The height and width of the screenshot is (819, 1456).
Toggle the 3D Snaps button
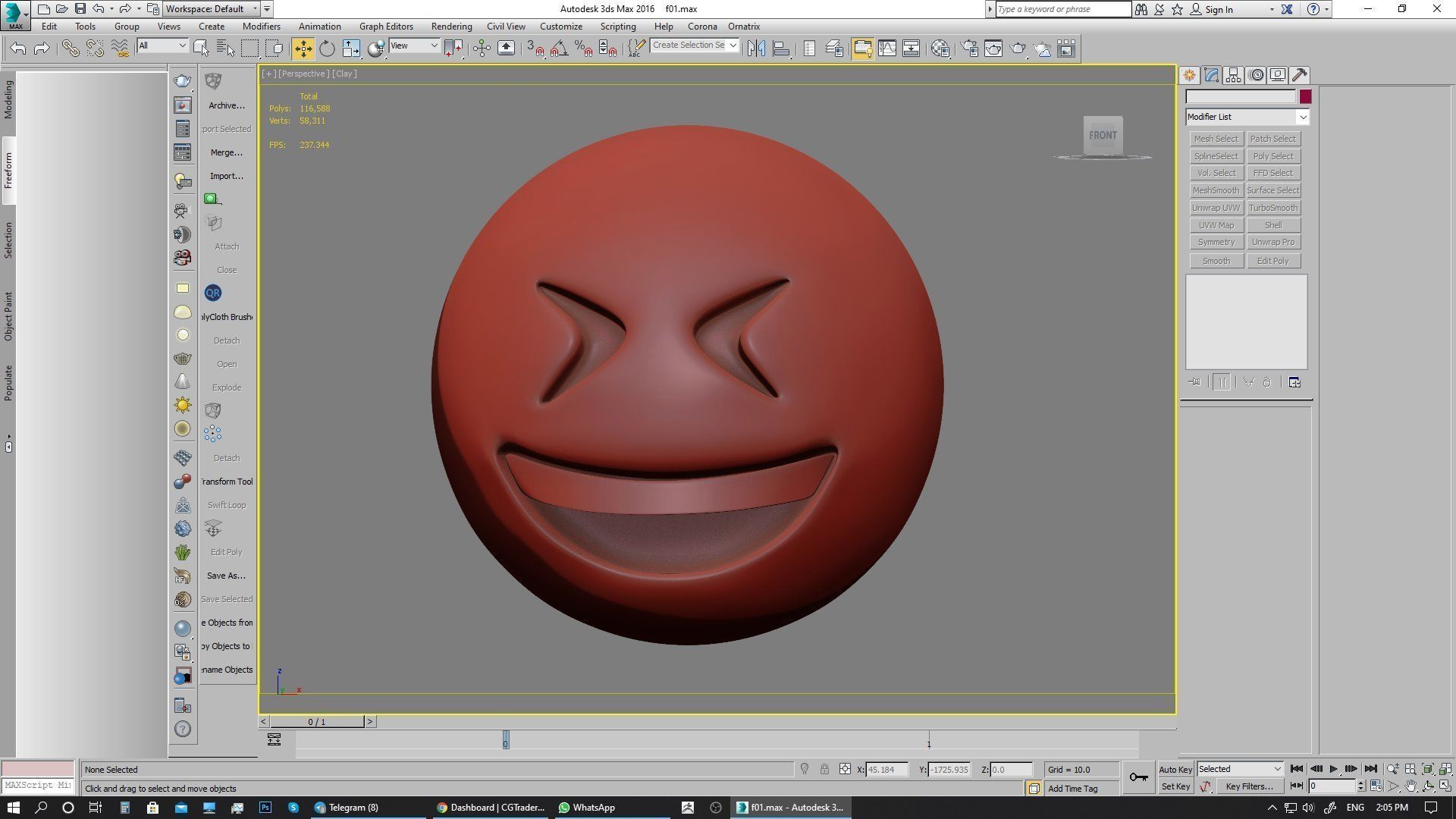(535, 49)
